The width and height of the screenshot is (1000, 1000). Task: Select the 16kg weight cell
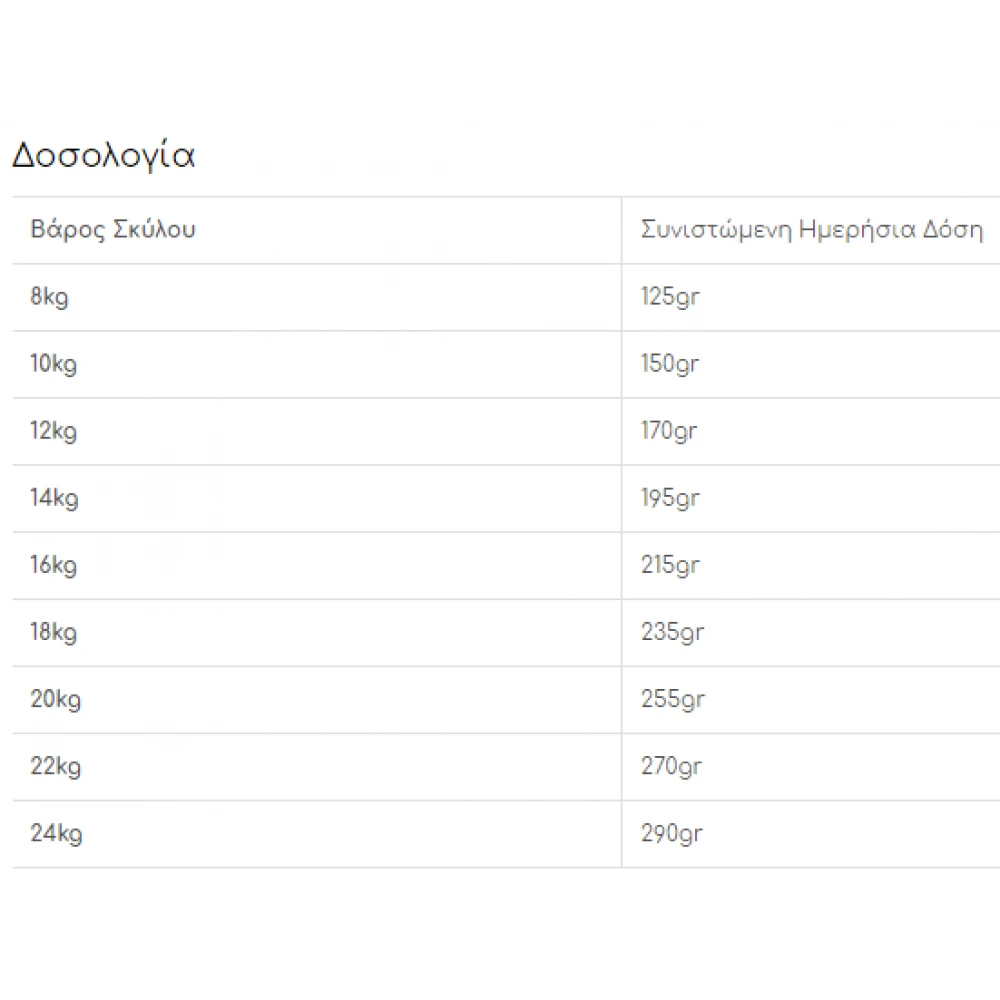pyautogui.click(x=54, y=565)
